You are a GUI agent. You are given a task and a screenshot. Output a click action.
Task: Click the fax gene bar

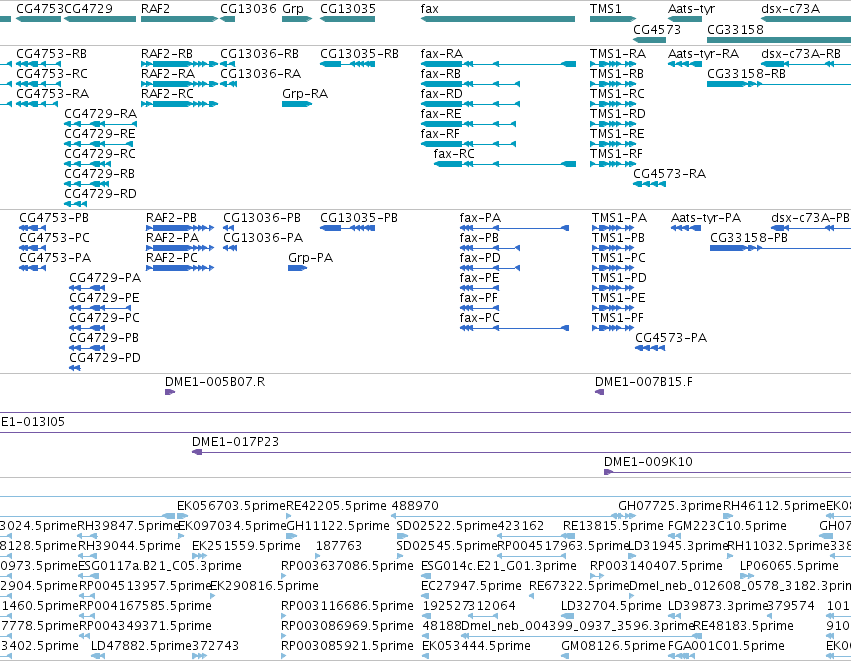[498, 19]
